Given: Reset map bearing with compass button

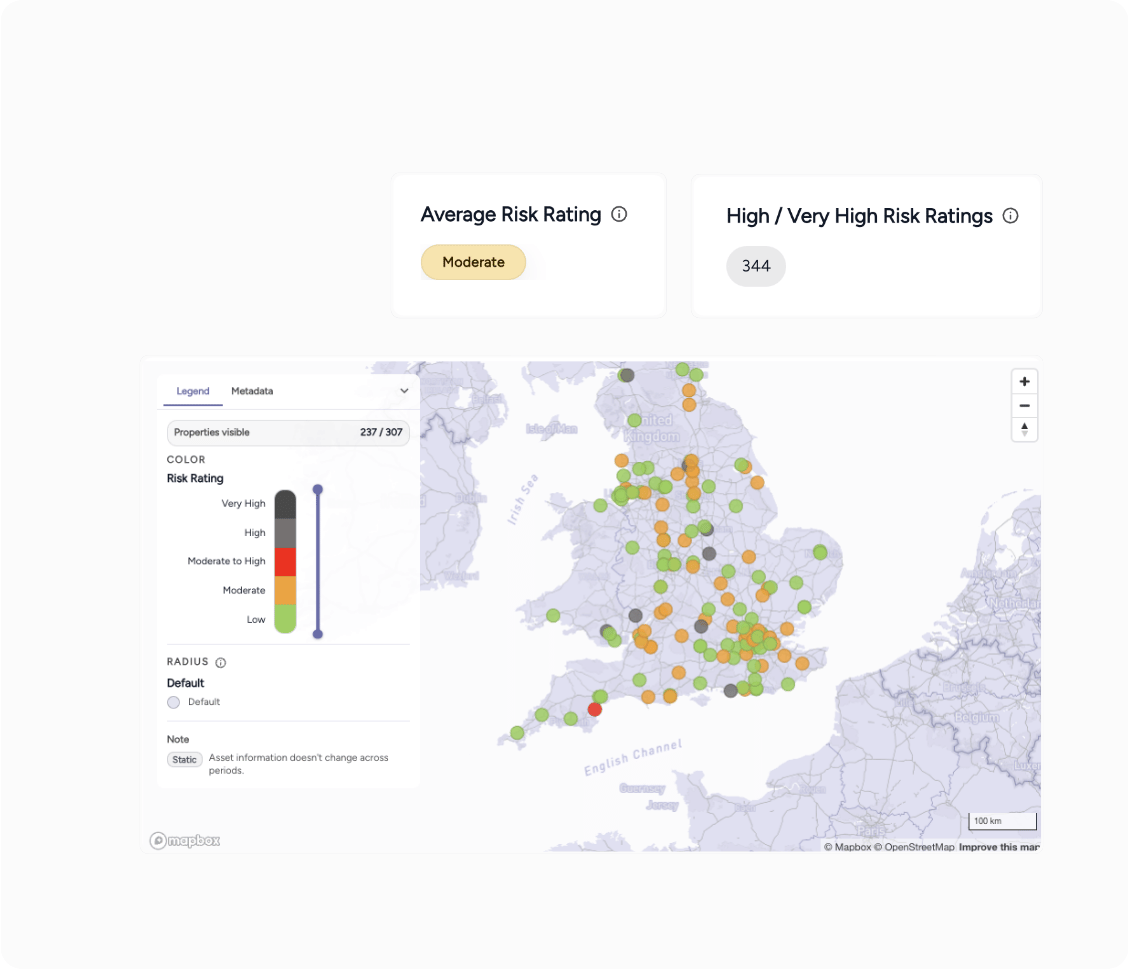Looking at the screenshot, I should click(1024, 430).
